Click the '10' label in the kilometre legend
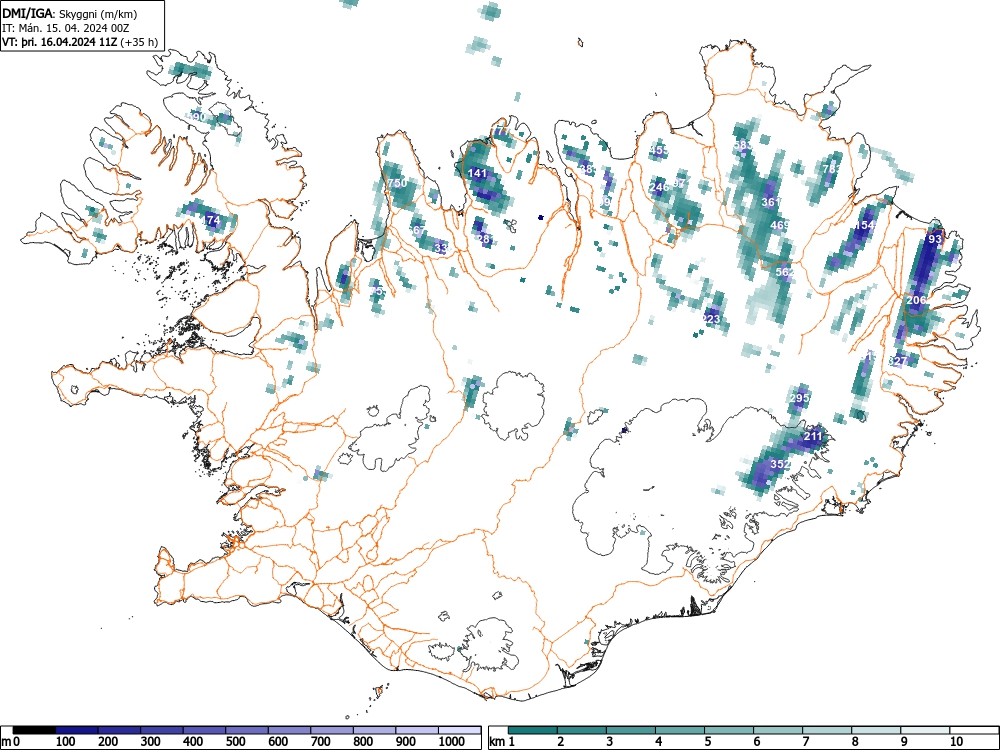1000x750 pixels. click(x=956, y=742)
